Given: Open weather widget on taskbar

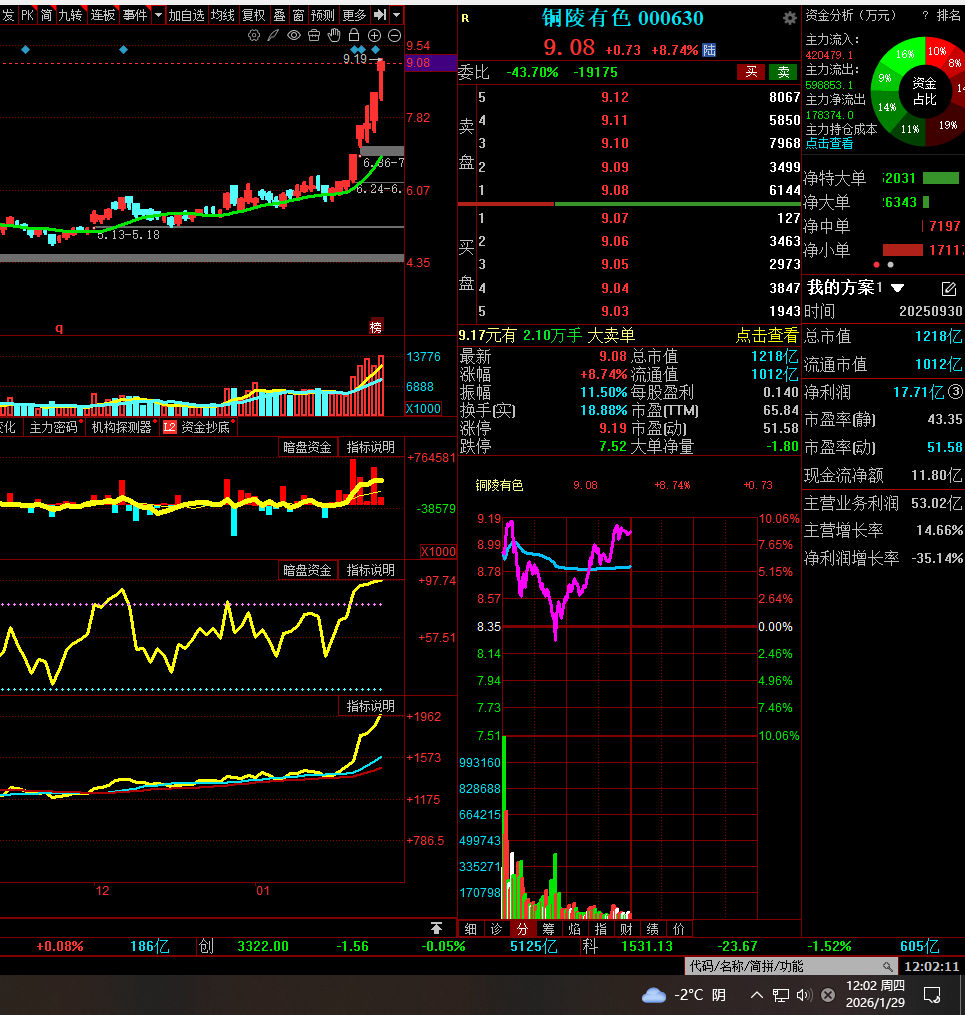Looking at the screenshot, I should point(683,995).
